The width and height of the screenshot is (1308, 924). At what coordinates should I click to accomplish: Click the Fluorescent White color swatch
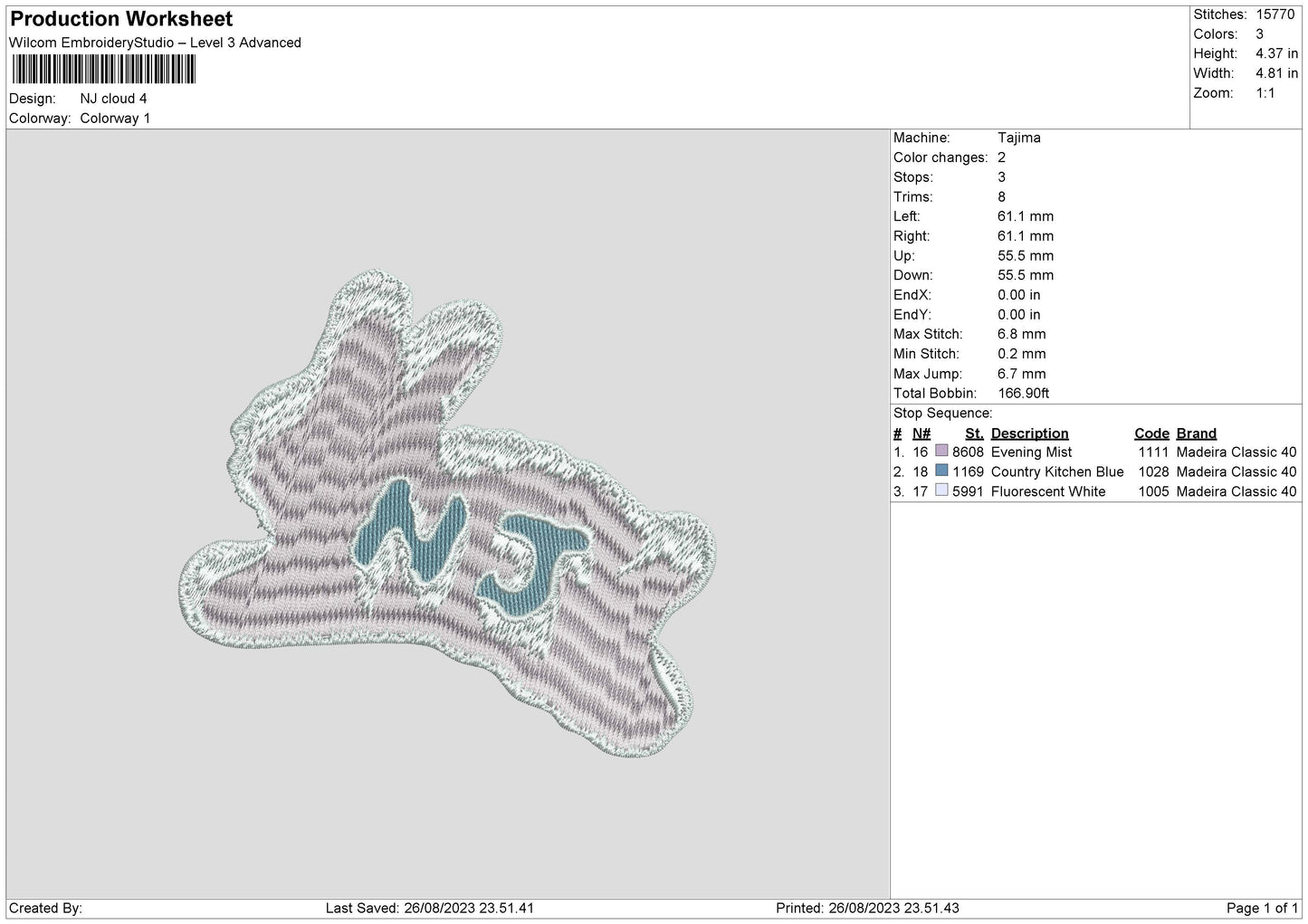[941, 491]
